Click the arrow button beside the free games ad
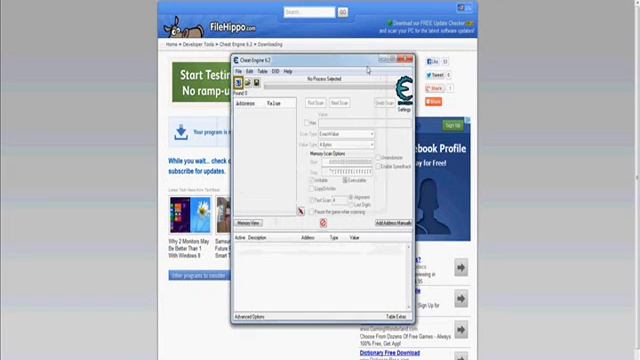The width and height of the screenshot is (640, 360). [x=461, y=330]
